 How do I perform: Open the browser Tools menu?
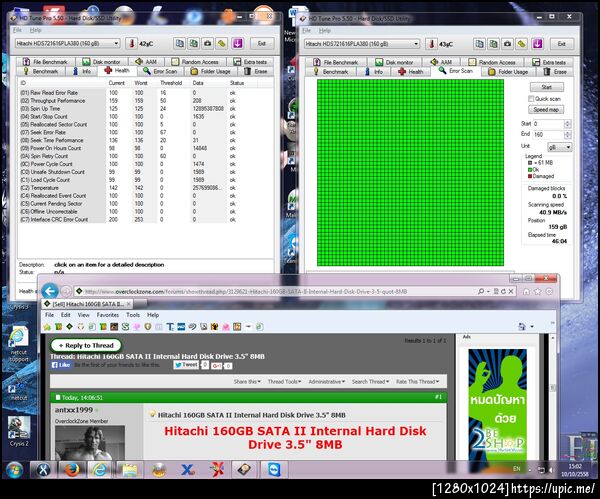[x=133, y=315]
